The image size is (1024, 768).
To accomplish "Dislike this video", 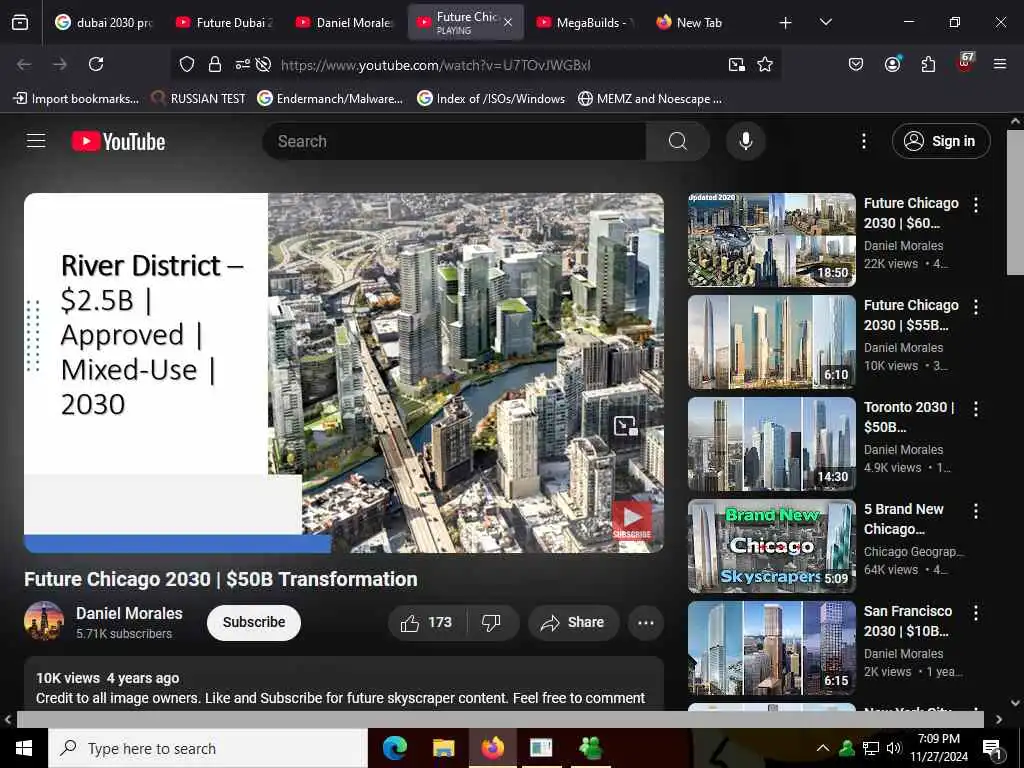I will (x=492, y=622).
